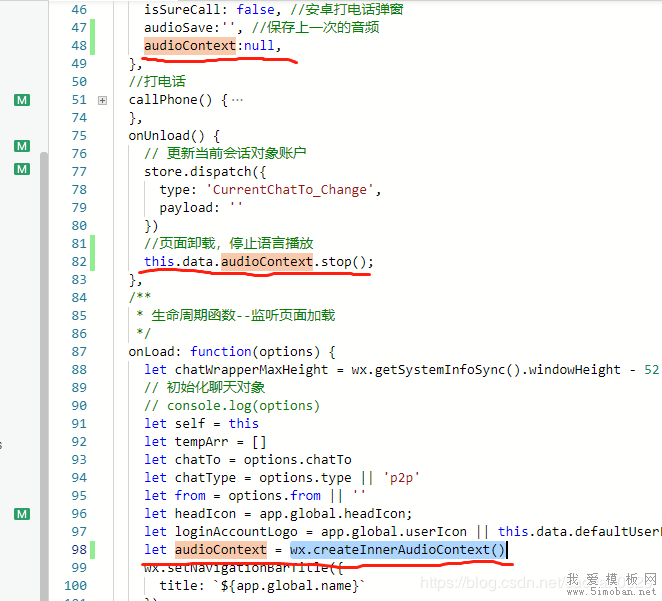The height and width of the screenshot is (601, 662).
Task: Click the M badge beside line 51
Action: [22, 100]
